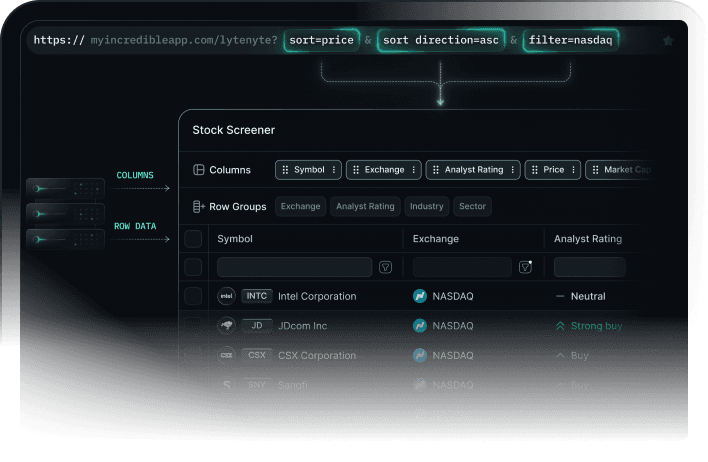Grab the drag handle on Exchange column pill
Image resolution: width=708 pixels, height=462 pixels.
[x=356, y=170]
